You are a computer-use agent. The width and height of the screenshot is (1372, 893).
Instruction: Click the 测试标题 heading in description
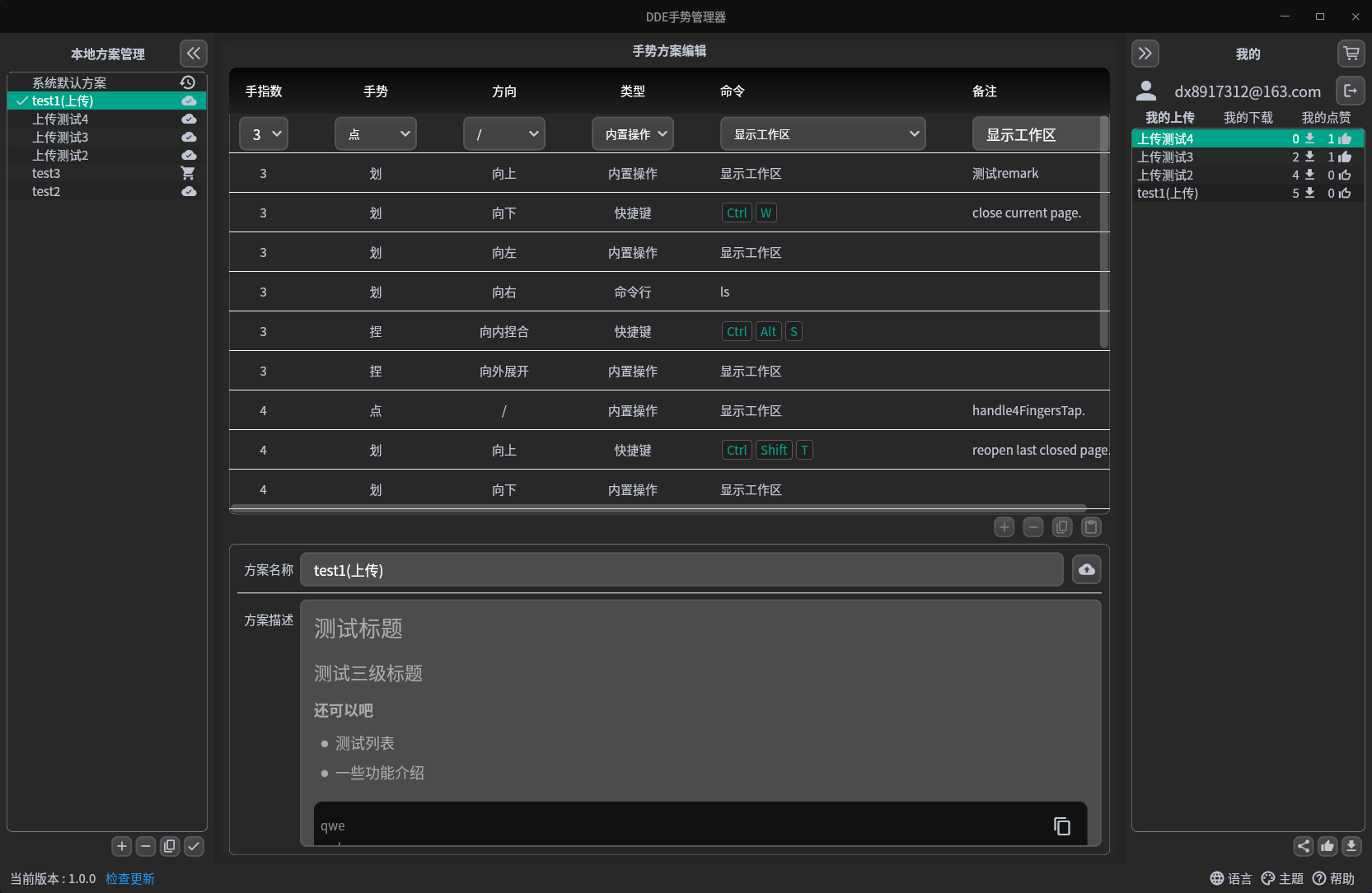(358, 629)
